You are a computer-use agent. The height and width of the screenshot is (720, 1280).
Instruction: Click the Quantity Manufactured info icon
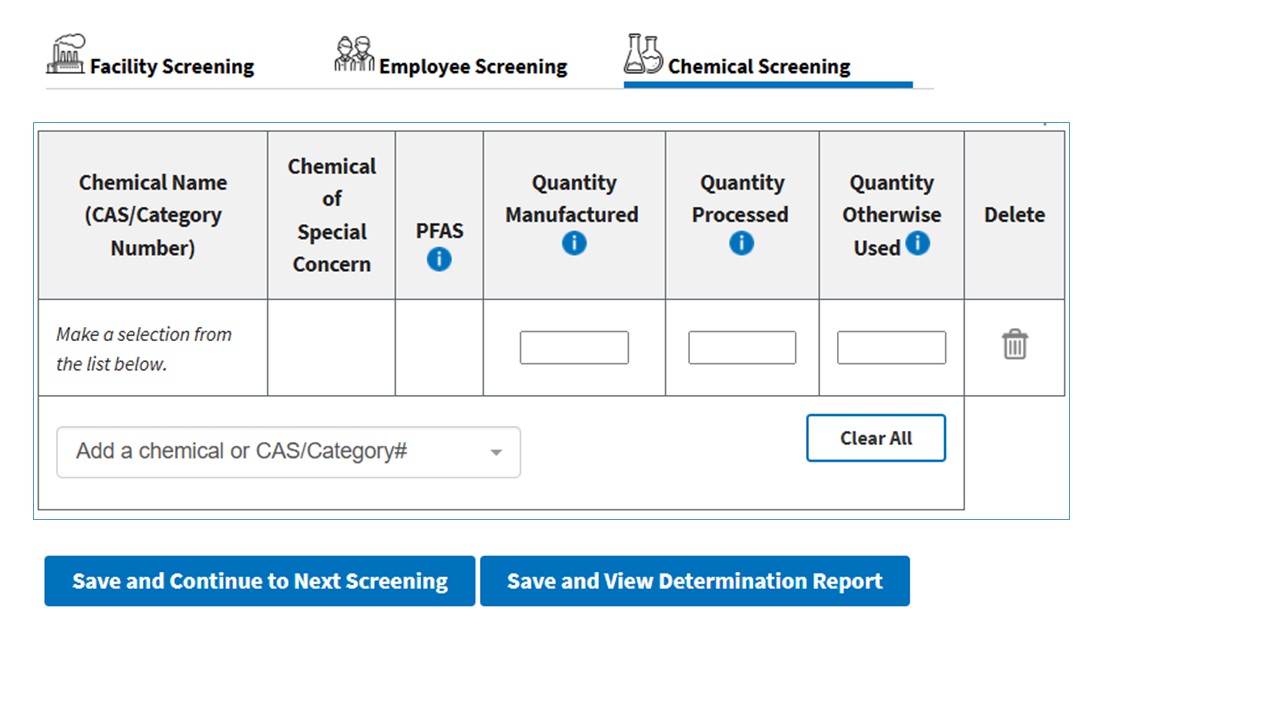(573, 242)
